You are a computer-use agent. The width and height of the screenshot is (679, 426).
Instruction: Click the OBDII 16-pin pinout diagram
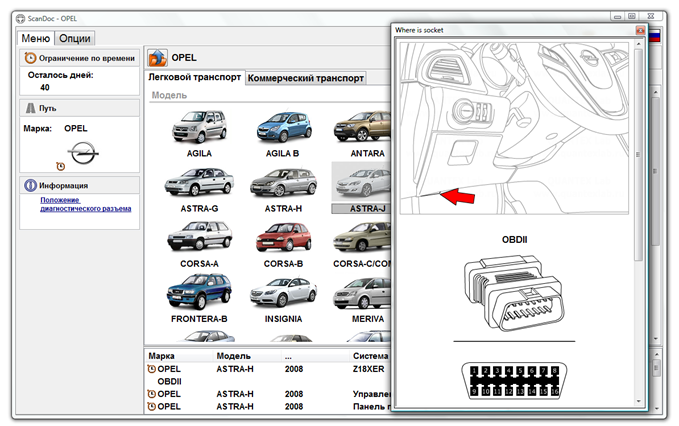click(x=514, y=381)
